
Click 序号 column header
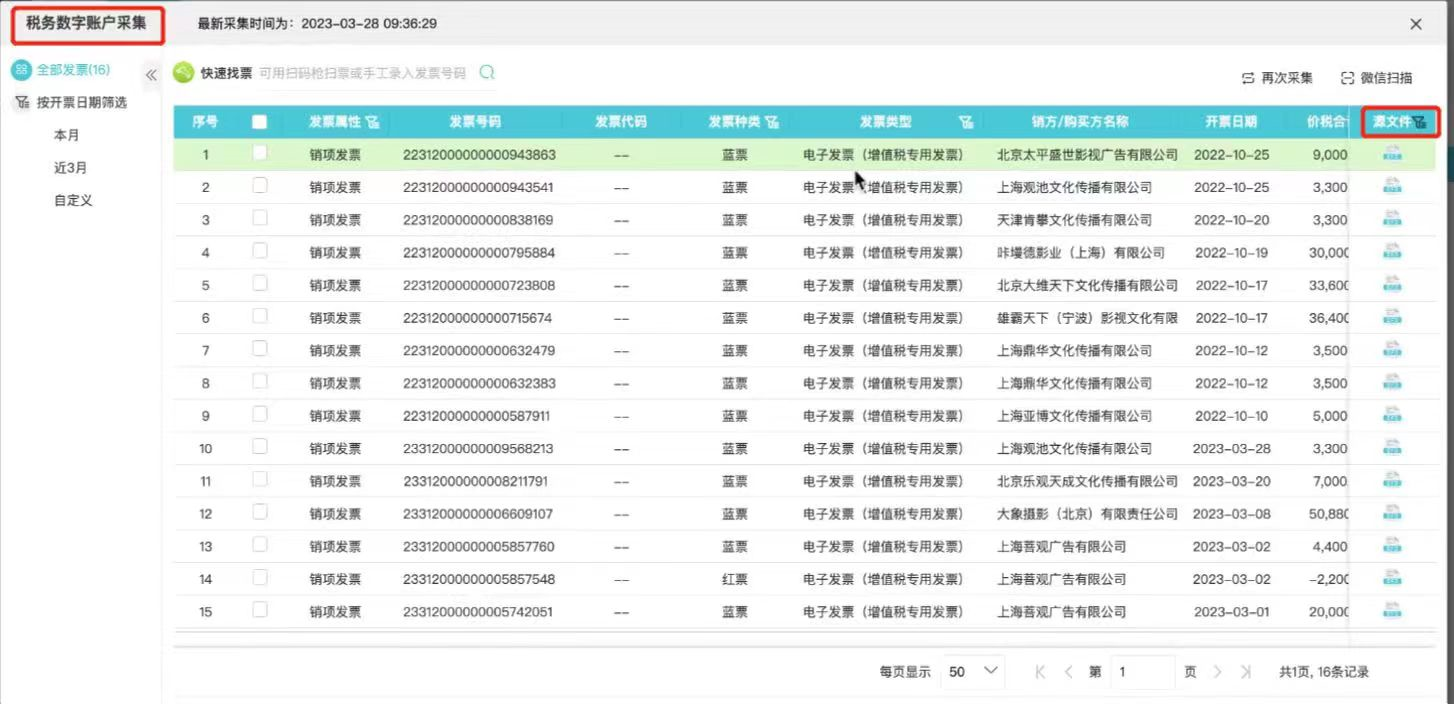click(205, 122)
